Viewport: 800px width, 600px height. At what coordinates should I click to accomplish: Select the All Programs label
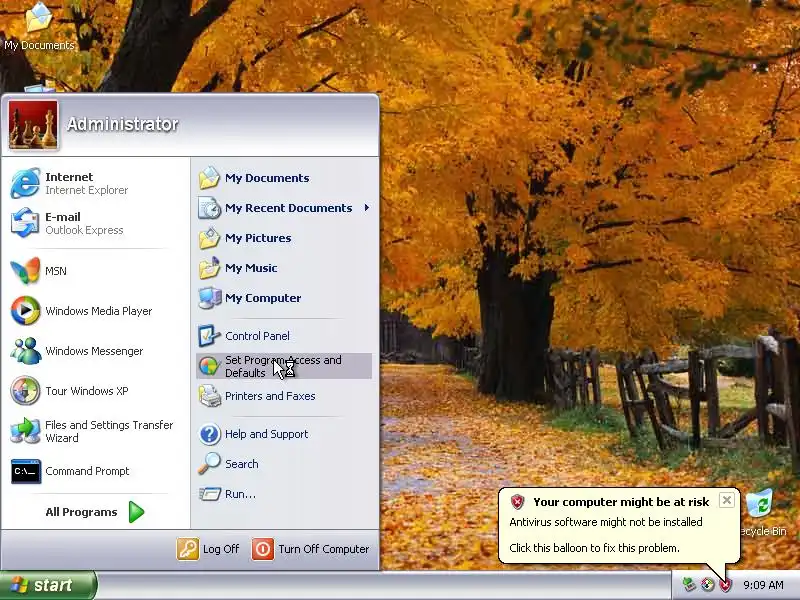point(81,512)
